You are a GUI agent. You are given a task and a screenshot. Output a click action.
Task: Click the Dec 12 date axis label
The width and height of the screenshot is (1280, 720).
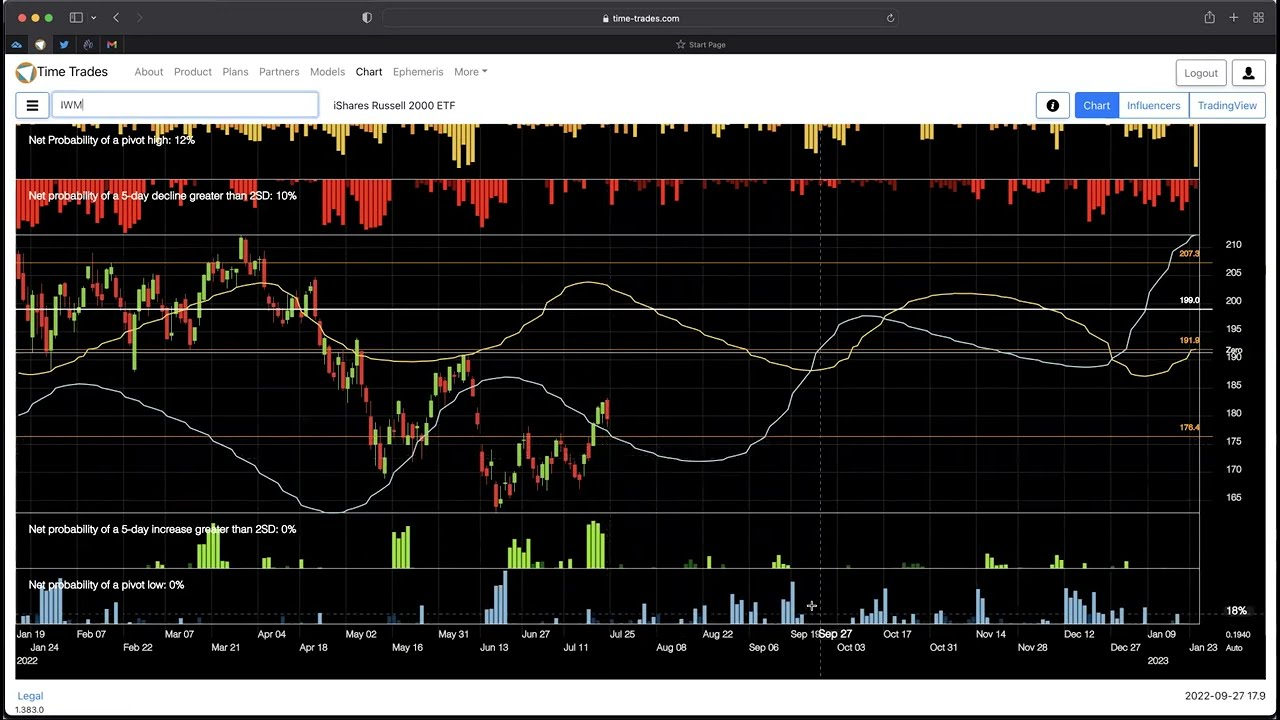click(1079, 634)
